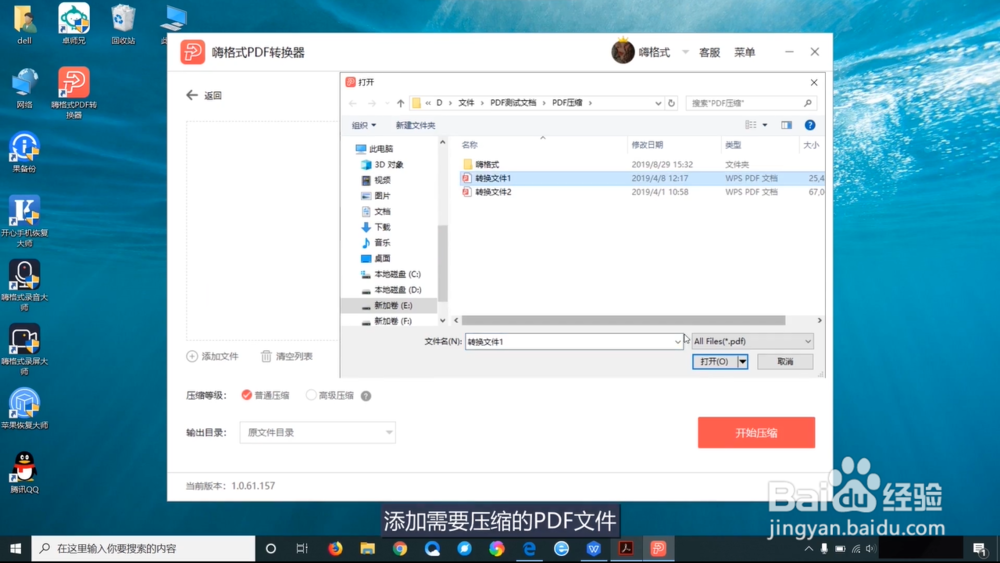Screen dimensions: 1000x563
Task: Open 输出目录 output directory dropdown
Action: click(x=318, y=432)
